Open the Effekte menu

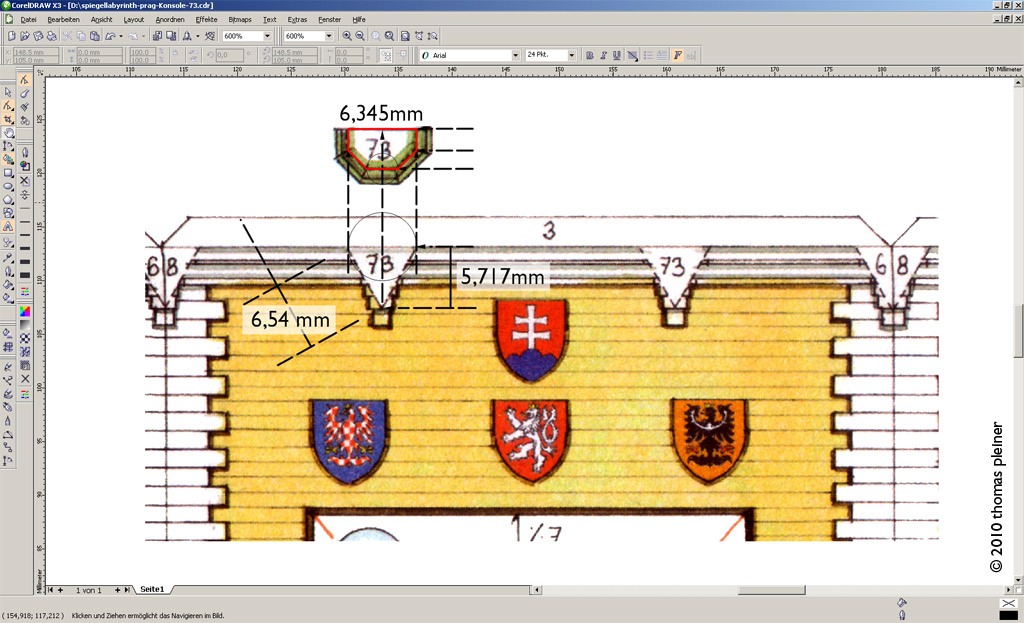coord(206,19)
